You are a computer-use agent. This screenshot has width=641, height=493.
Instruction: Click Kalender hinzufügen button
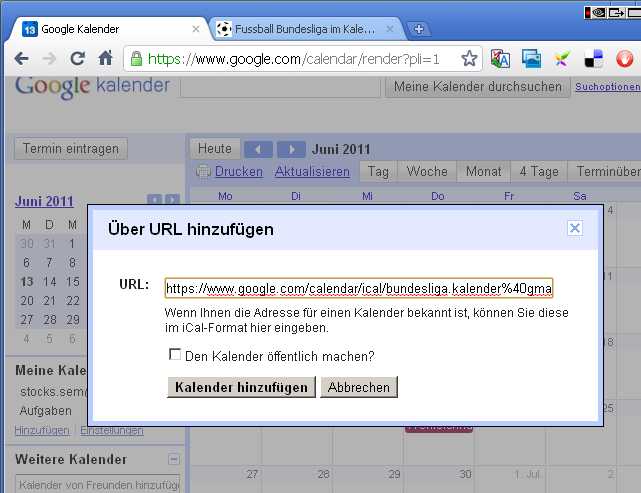241,387
